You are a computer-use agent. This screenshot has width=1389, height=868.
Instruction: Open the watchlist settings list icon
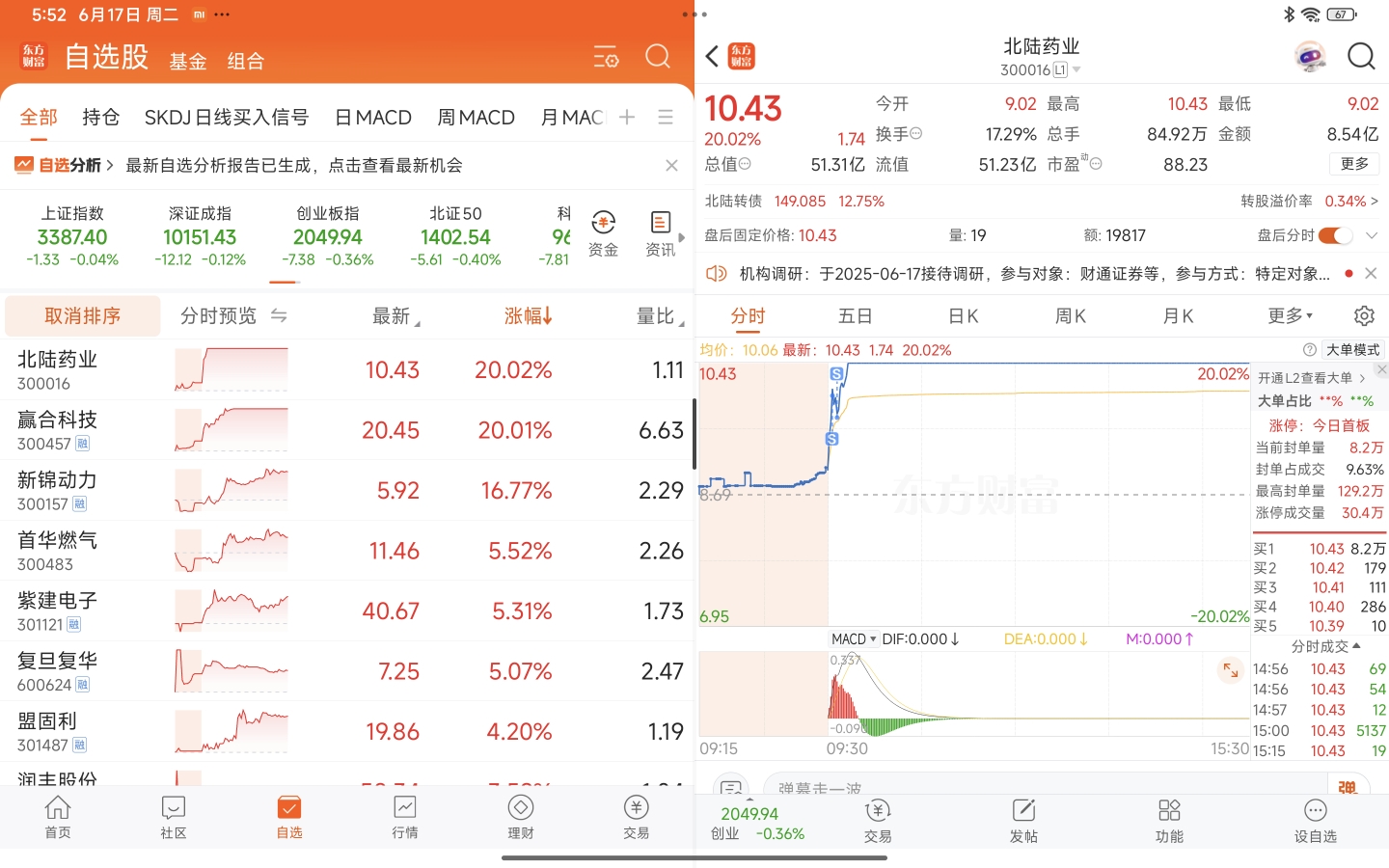606,58
